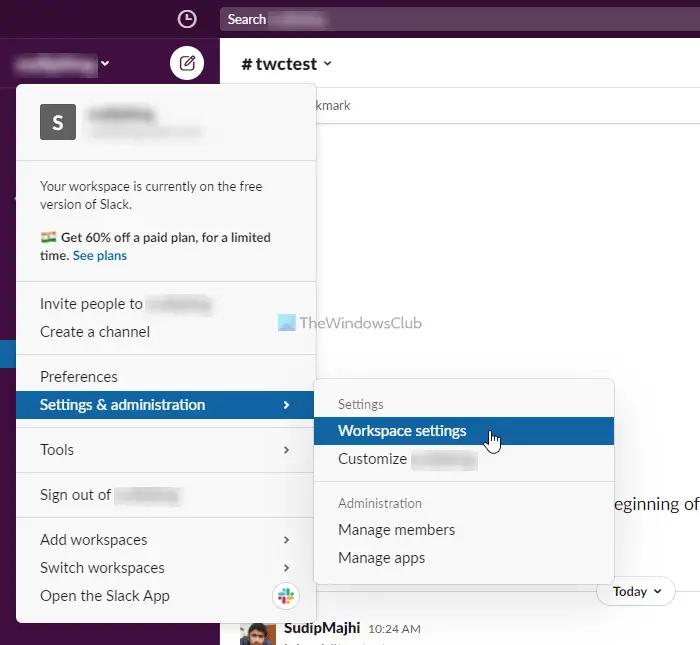Open the Today date dropdown
Image resolution: width=700 pixels, height=645 pixels.
pyautogui.click(x=636, y=591)
